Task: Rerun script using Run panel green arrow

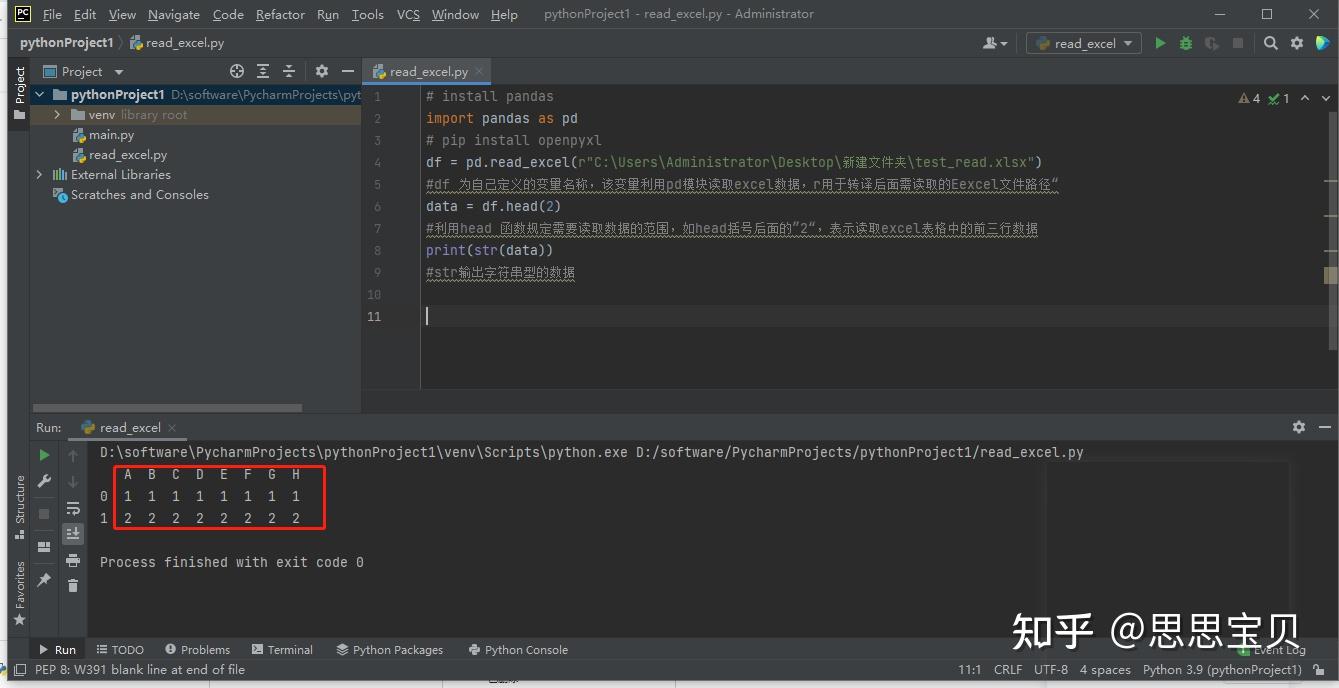Action: 44,455
